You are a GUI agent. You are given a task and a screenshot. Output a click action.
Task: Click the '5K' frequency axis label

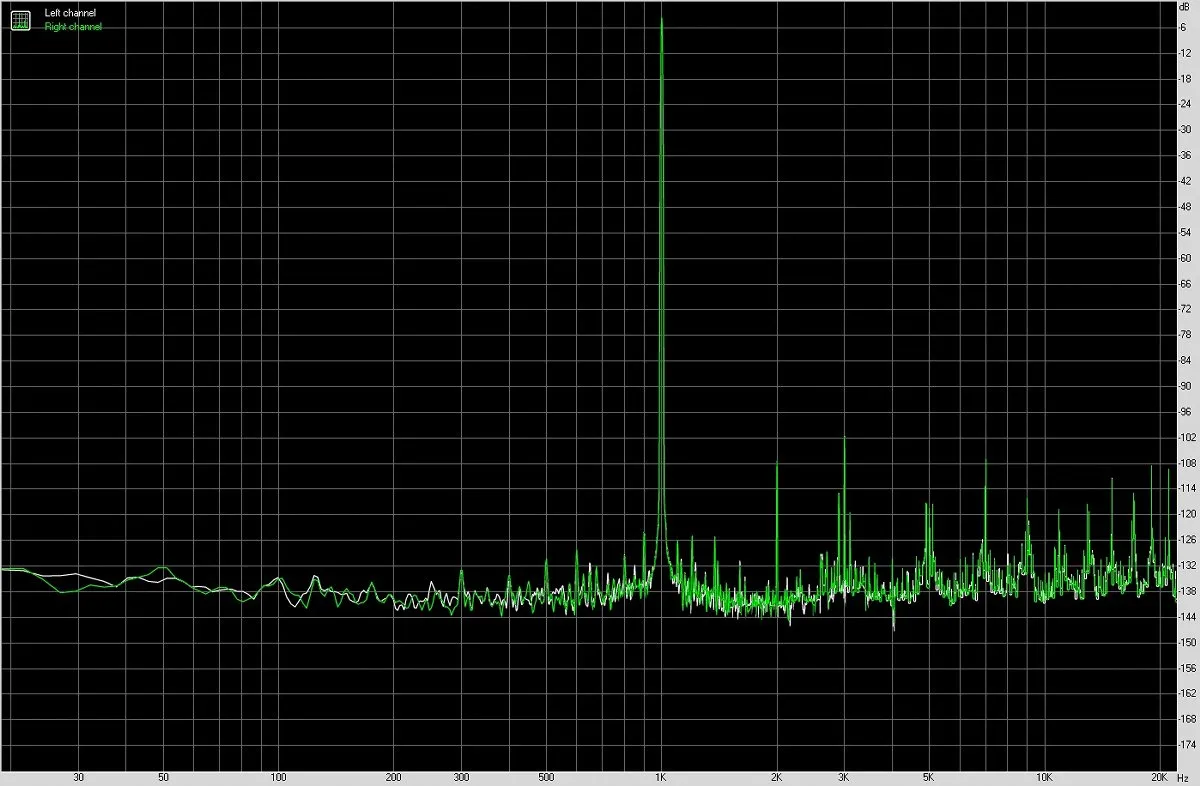[x=929, y=777]
